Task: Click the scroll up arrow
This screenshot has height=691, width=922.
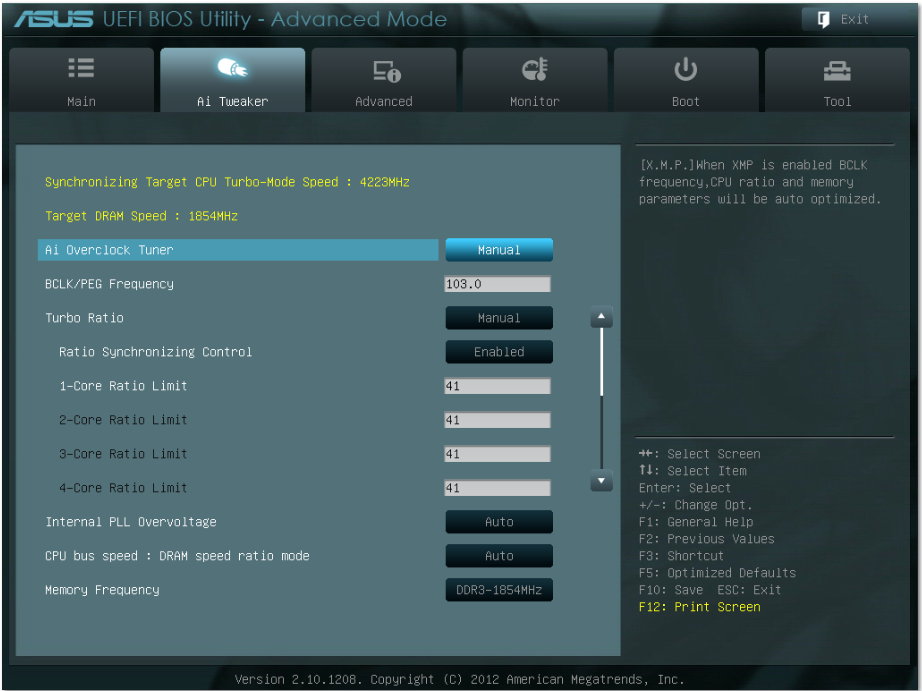Action: coord(602,317)
